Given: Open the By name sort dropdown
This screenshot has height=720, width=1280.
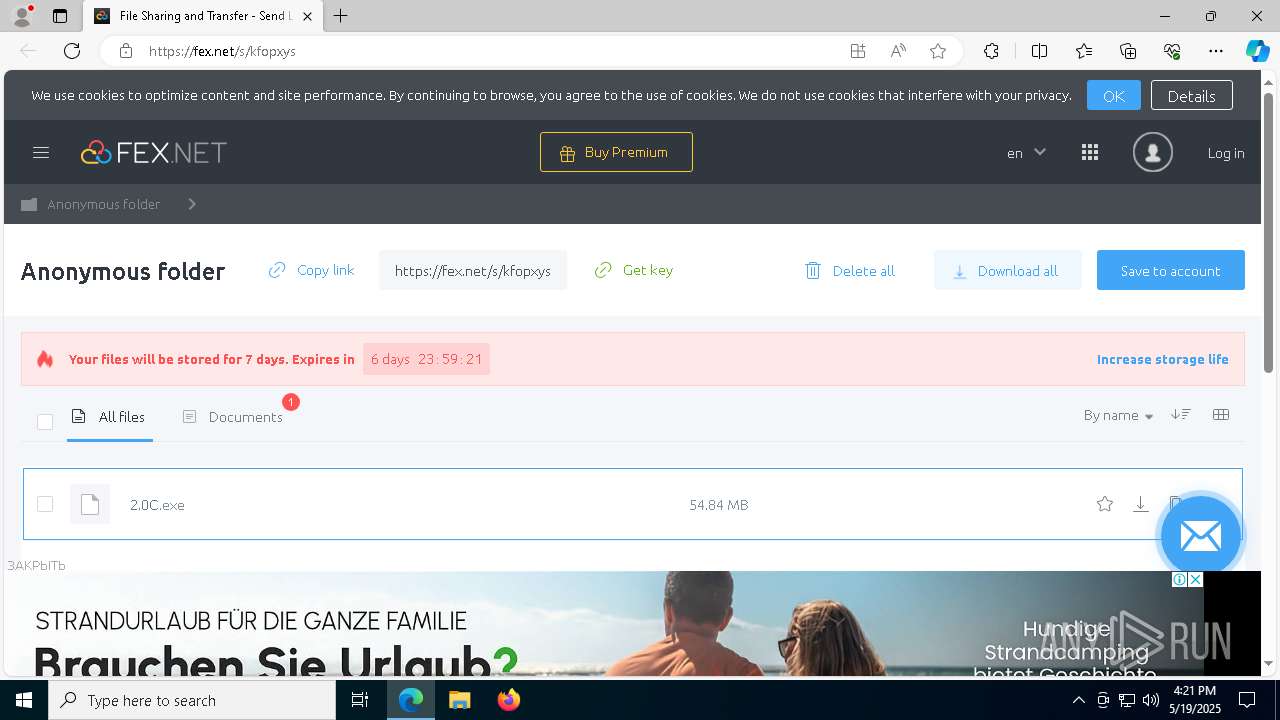Looking at the screenshot, I should [1118, 415].
